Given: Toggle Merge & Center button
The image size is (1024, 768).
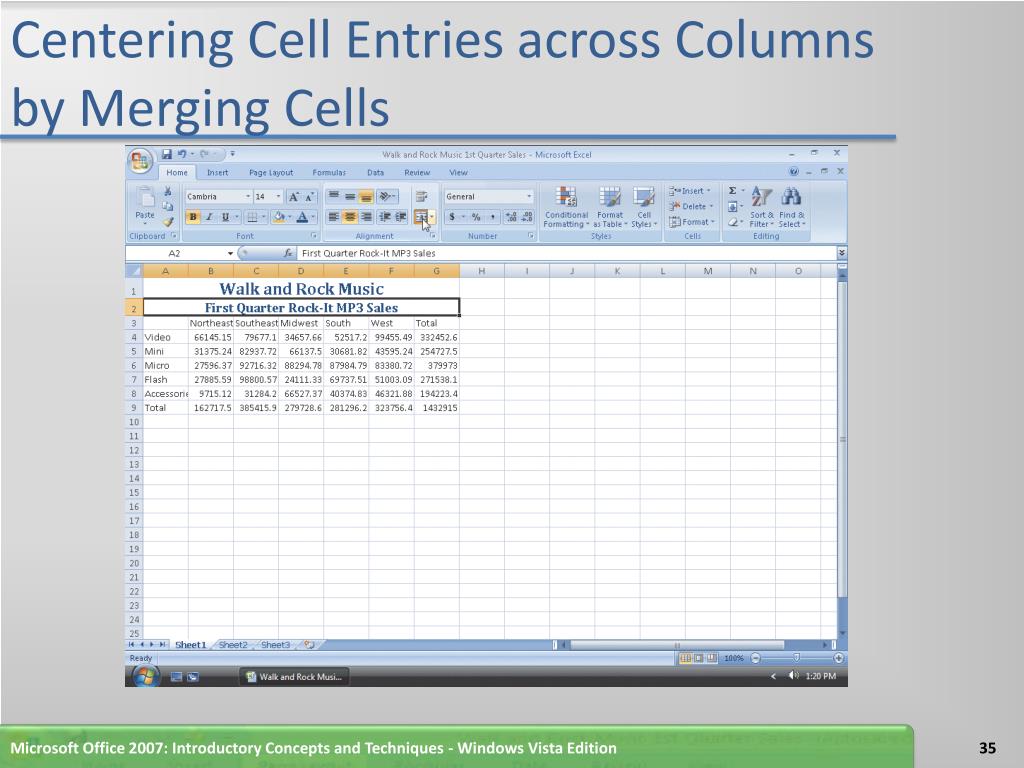Looking at the screenshot, I should [421, 217].
